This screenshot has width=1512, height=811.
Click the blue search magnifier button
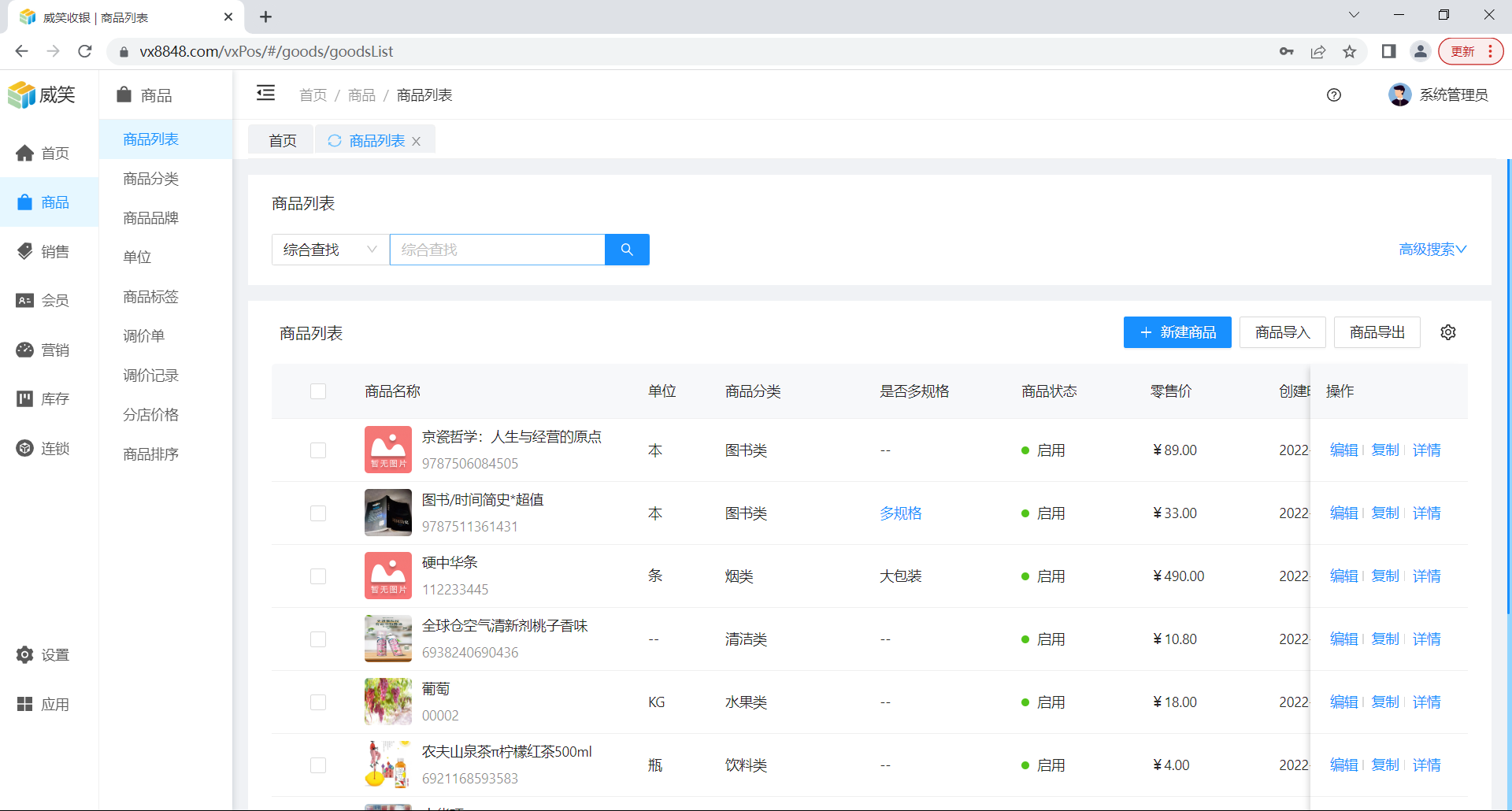click(627, 250)
